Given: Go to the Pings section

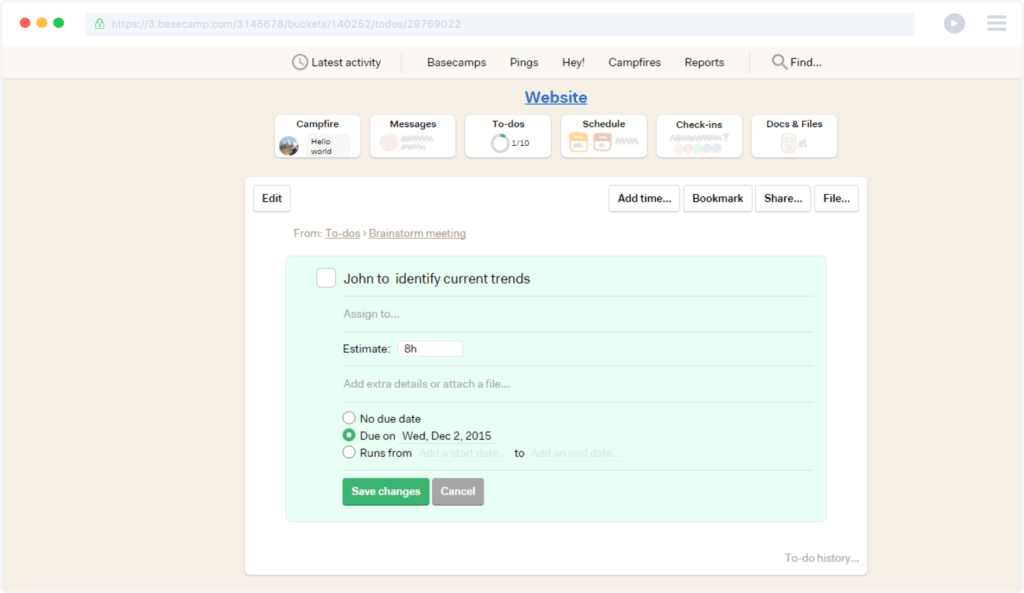Looking at the screenshot, I should coord(523,62).
